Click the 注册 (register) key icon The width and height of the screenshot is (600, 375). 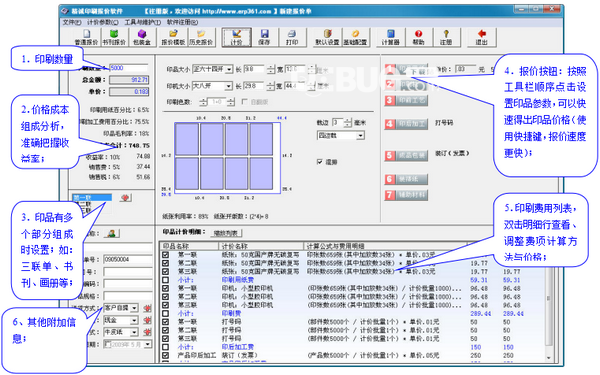(446, 38)
